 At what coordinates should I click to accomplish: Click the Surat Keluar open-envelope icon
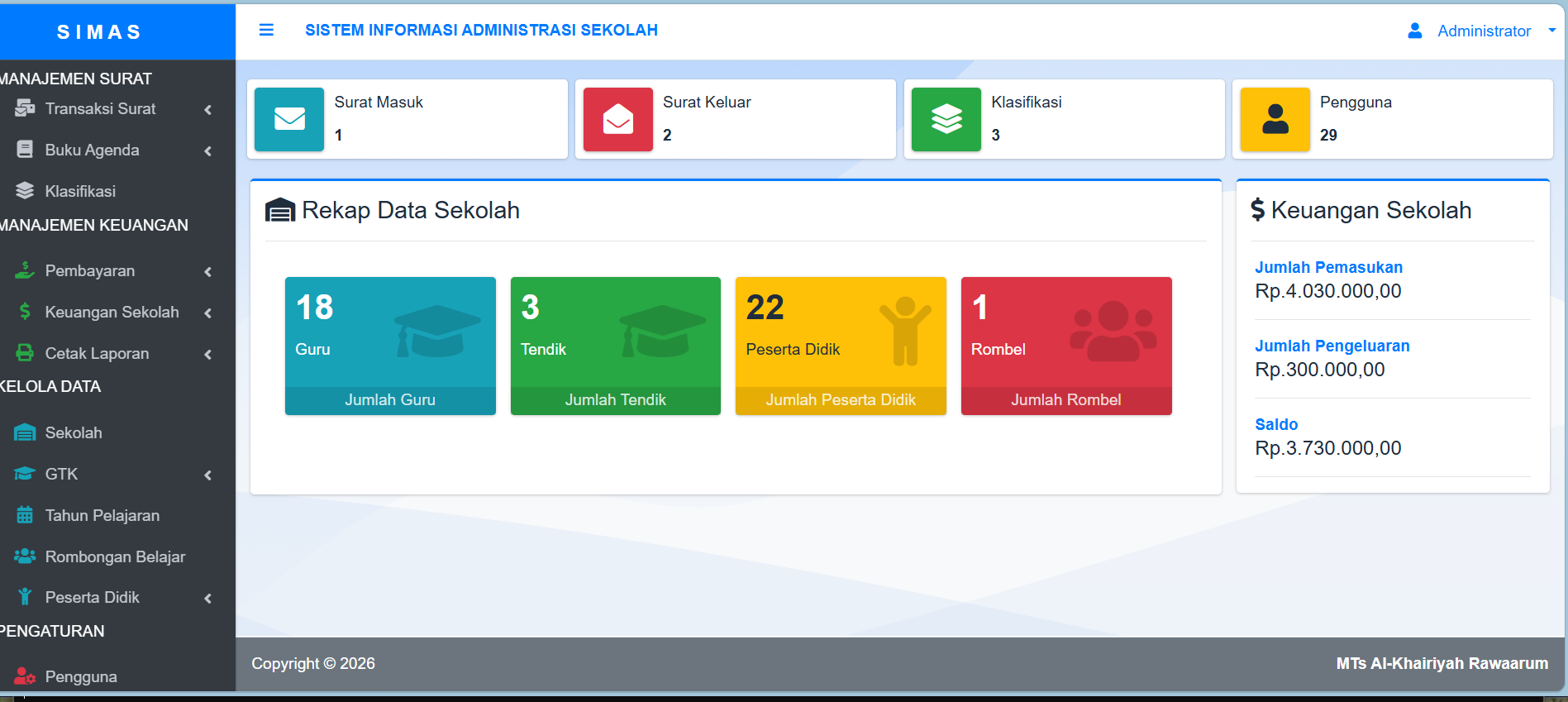click(618, 119)
